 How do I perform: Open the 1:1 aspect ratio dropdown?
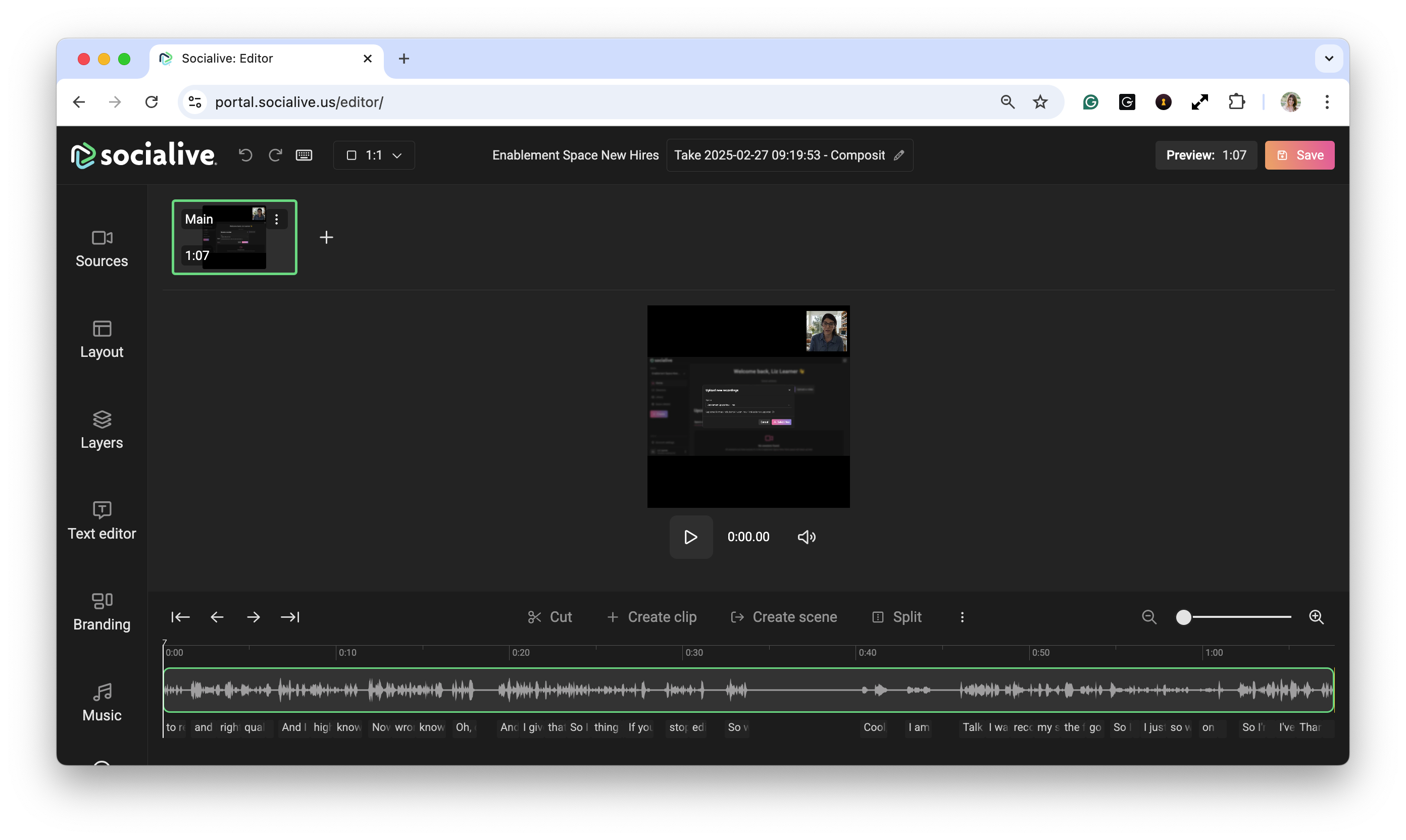tap(374, 155)
